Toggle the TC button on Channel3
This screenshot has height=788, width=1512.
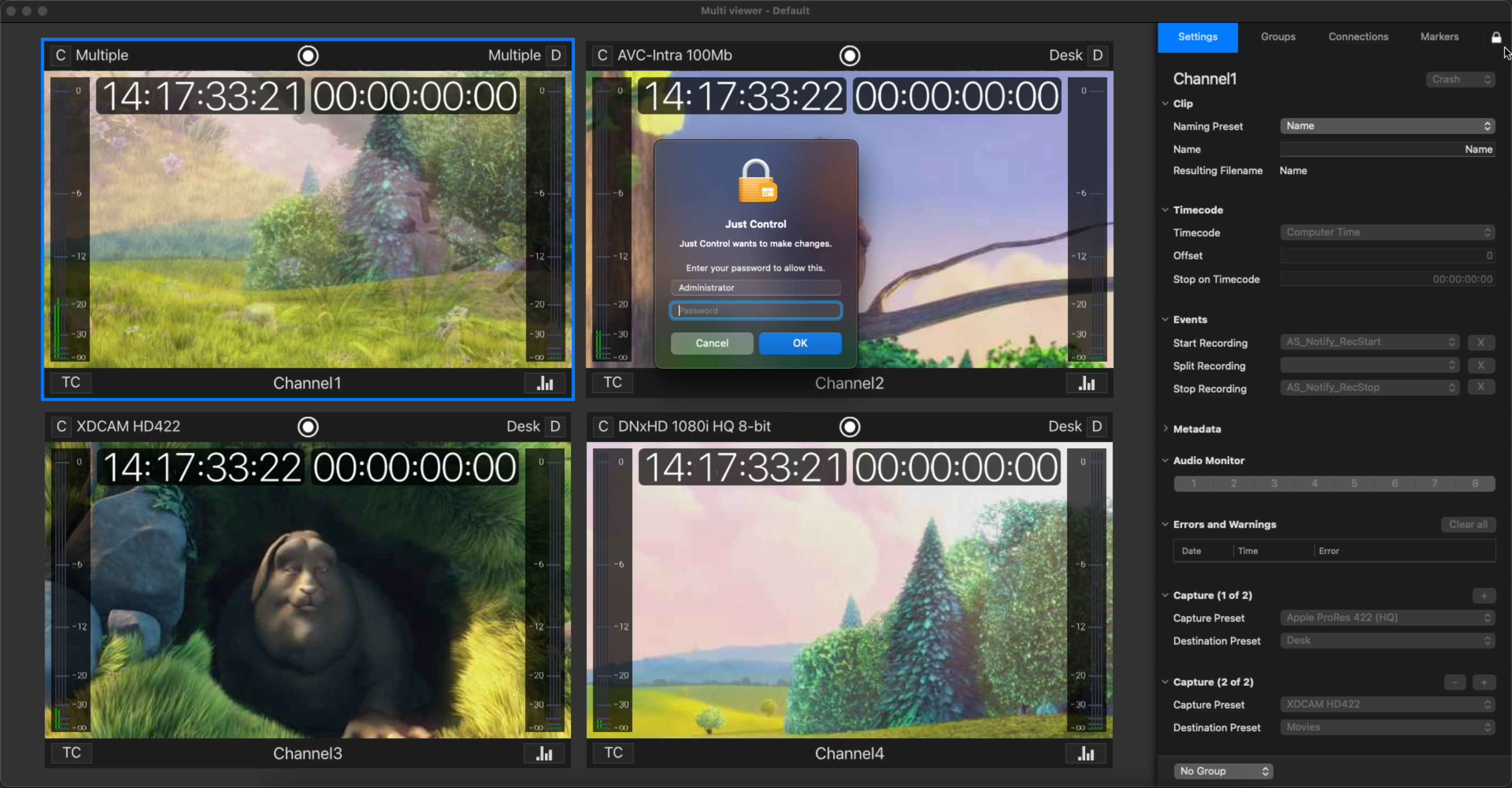coord(72,753)
